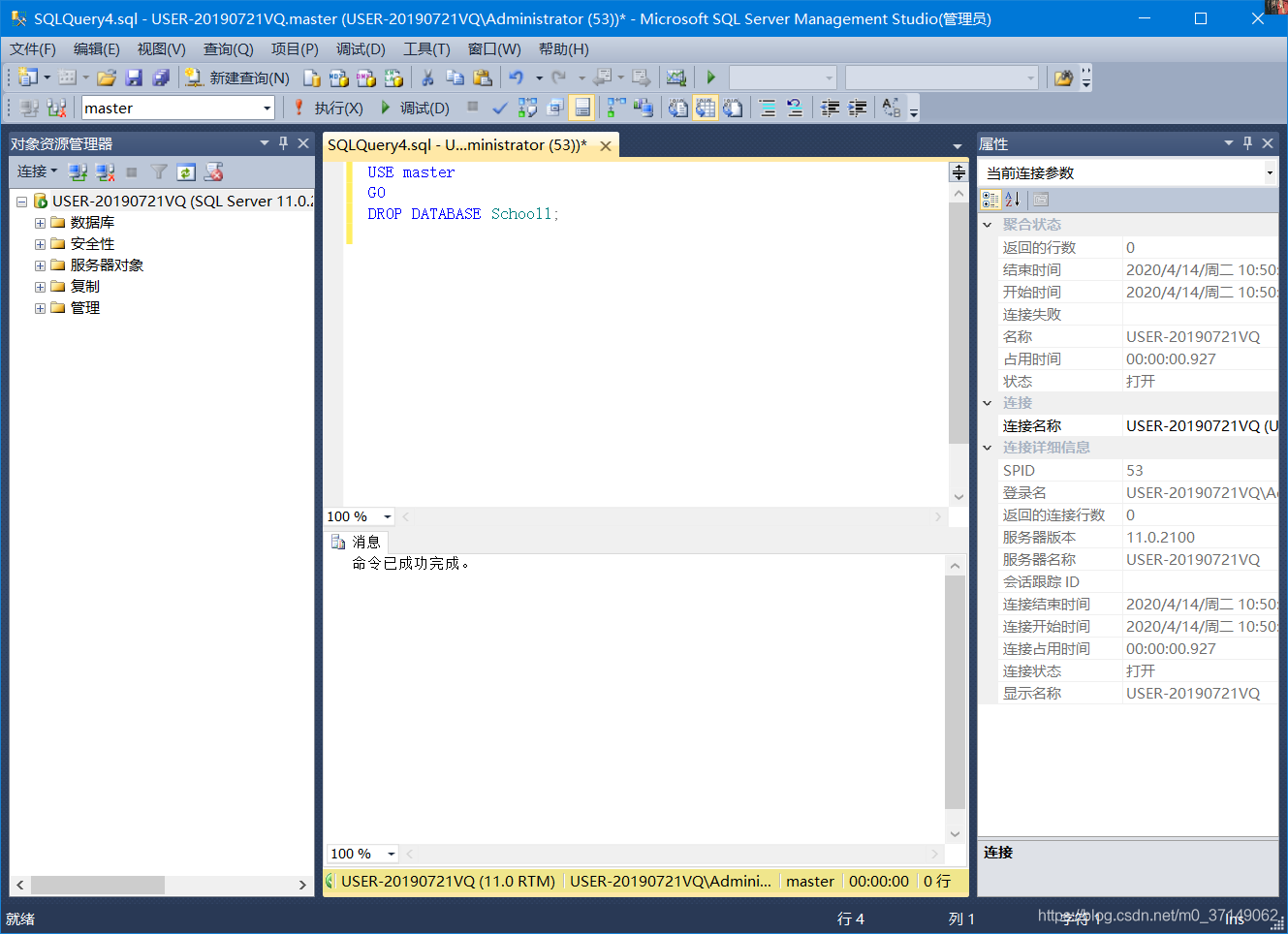
Task: Decrease indent toolbar icon
Action: [831, 108]
